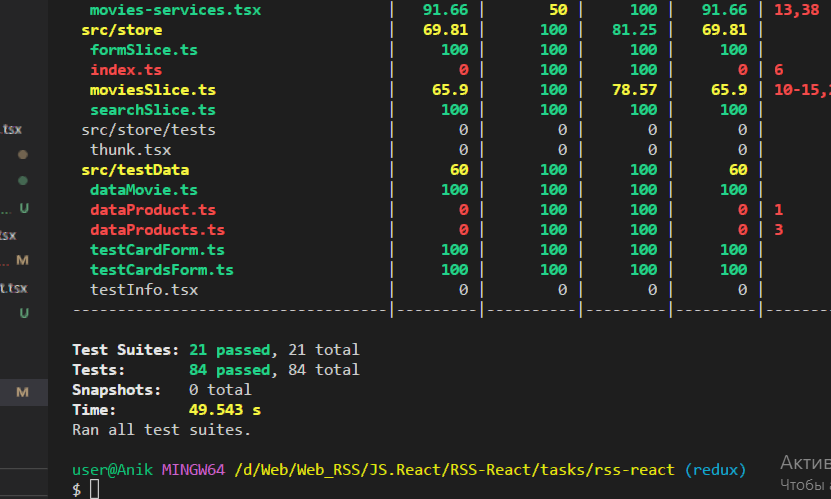
Task: Click uncovered line 1 of dataProduct.ts
Action: click(x=779, y=210)
